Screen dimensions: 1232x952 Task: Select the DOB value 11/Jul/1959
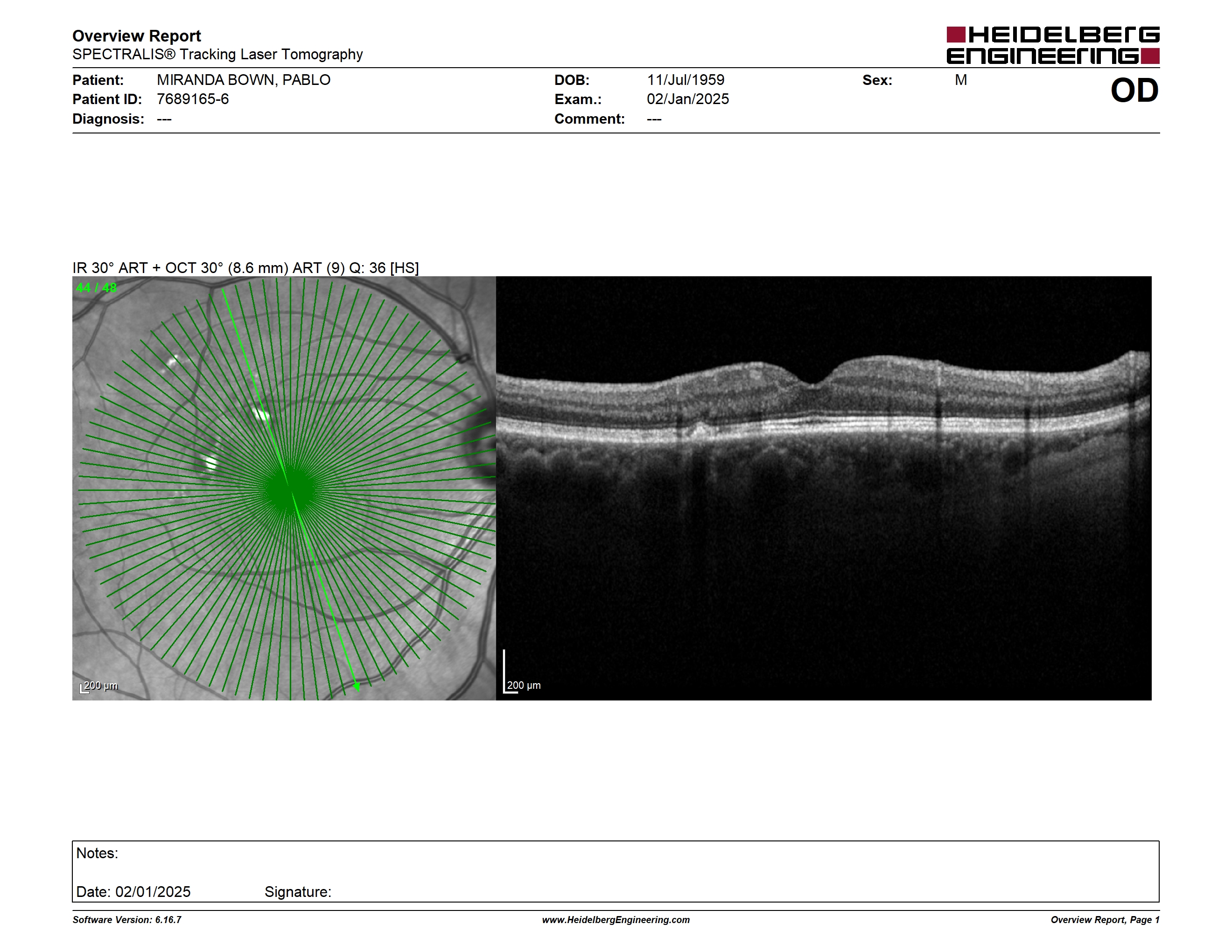(686, 80)
